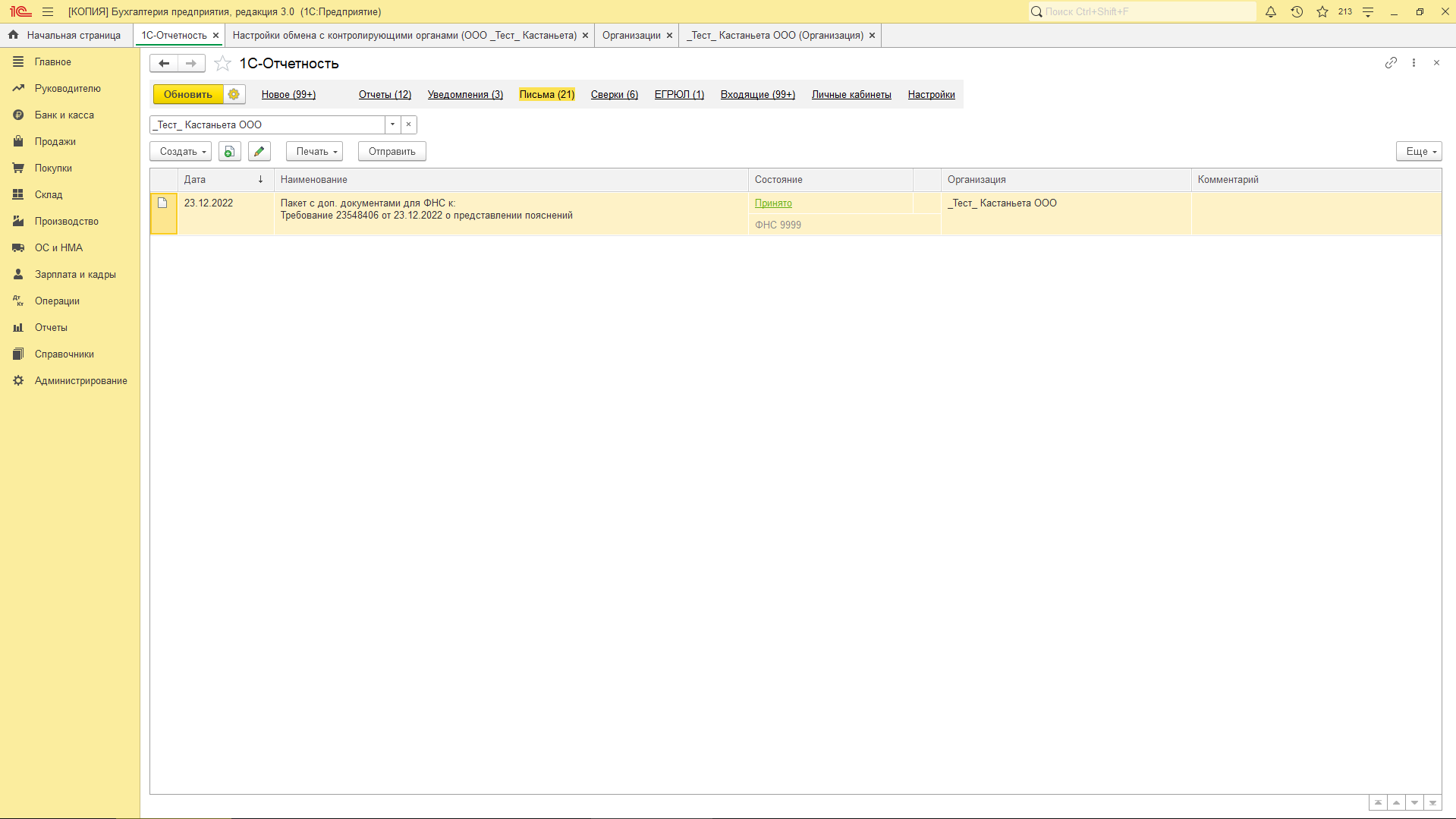Screen dimensions: 1456x819
Task: Open the history clock icon
Action: tap(1297, 11)
